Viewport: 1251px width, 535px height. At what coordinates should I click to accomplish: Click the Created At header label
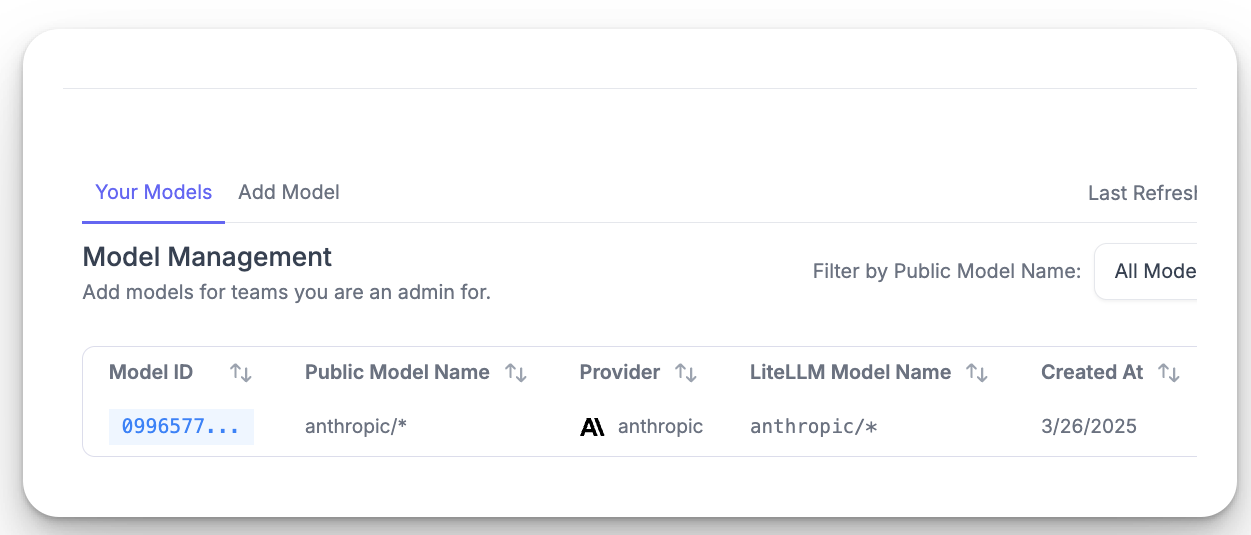(1092, 373)
